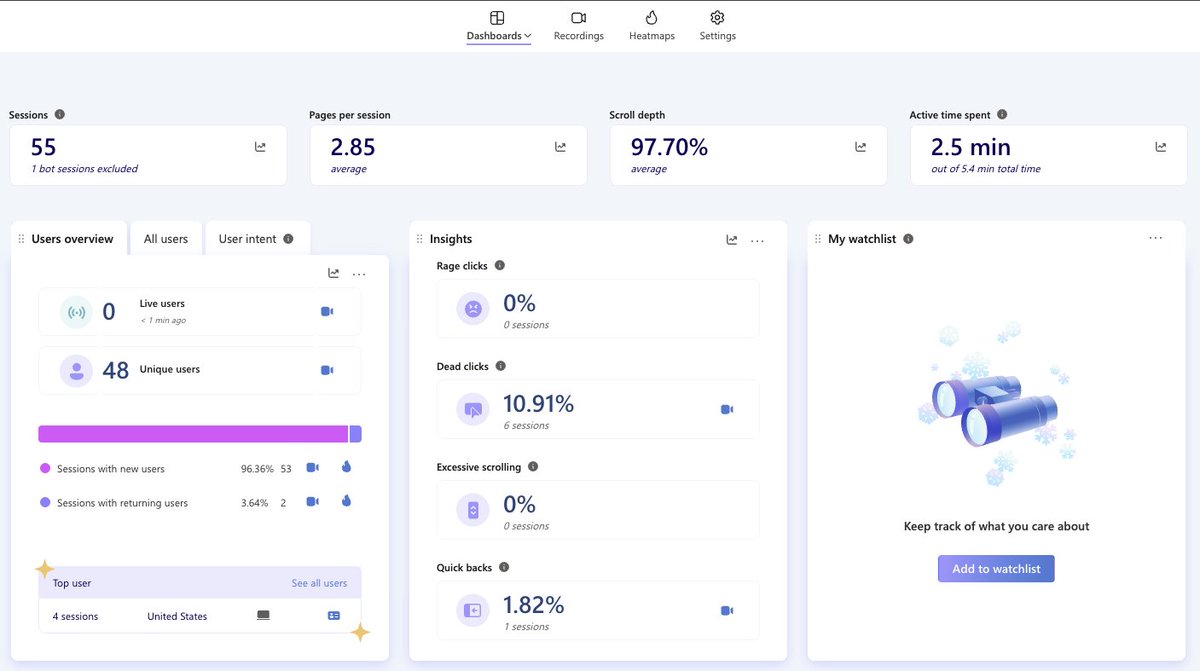Show the Quick backs info tooltip
This screenshot has width=1200, height=671.
pyautogui.click(x=504, y=568)
